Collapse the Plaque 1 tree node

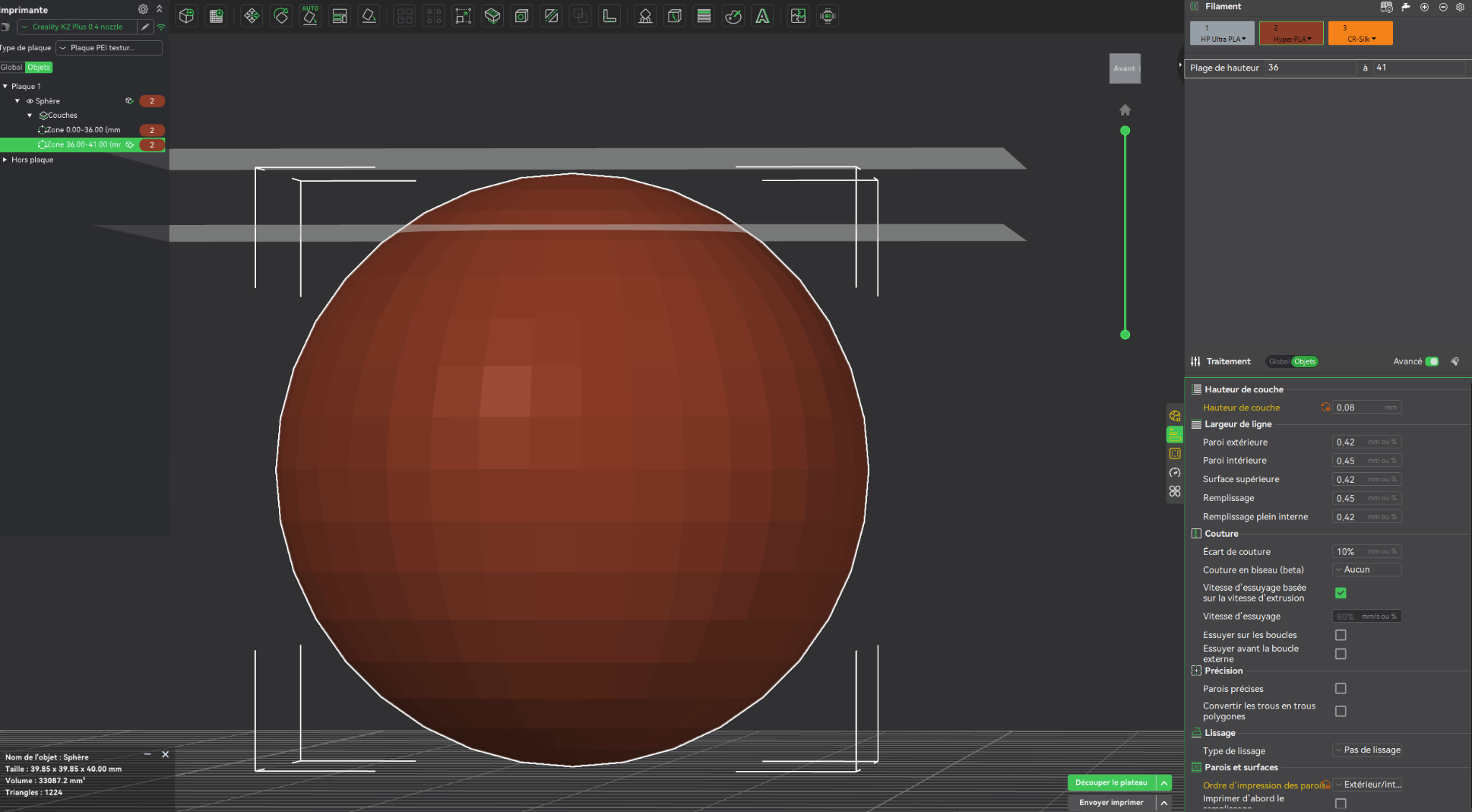point(5,86)
